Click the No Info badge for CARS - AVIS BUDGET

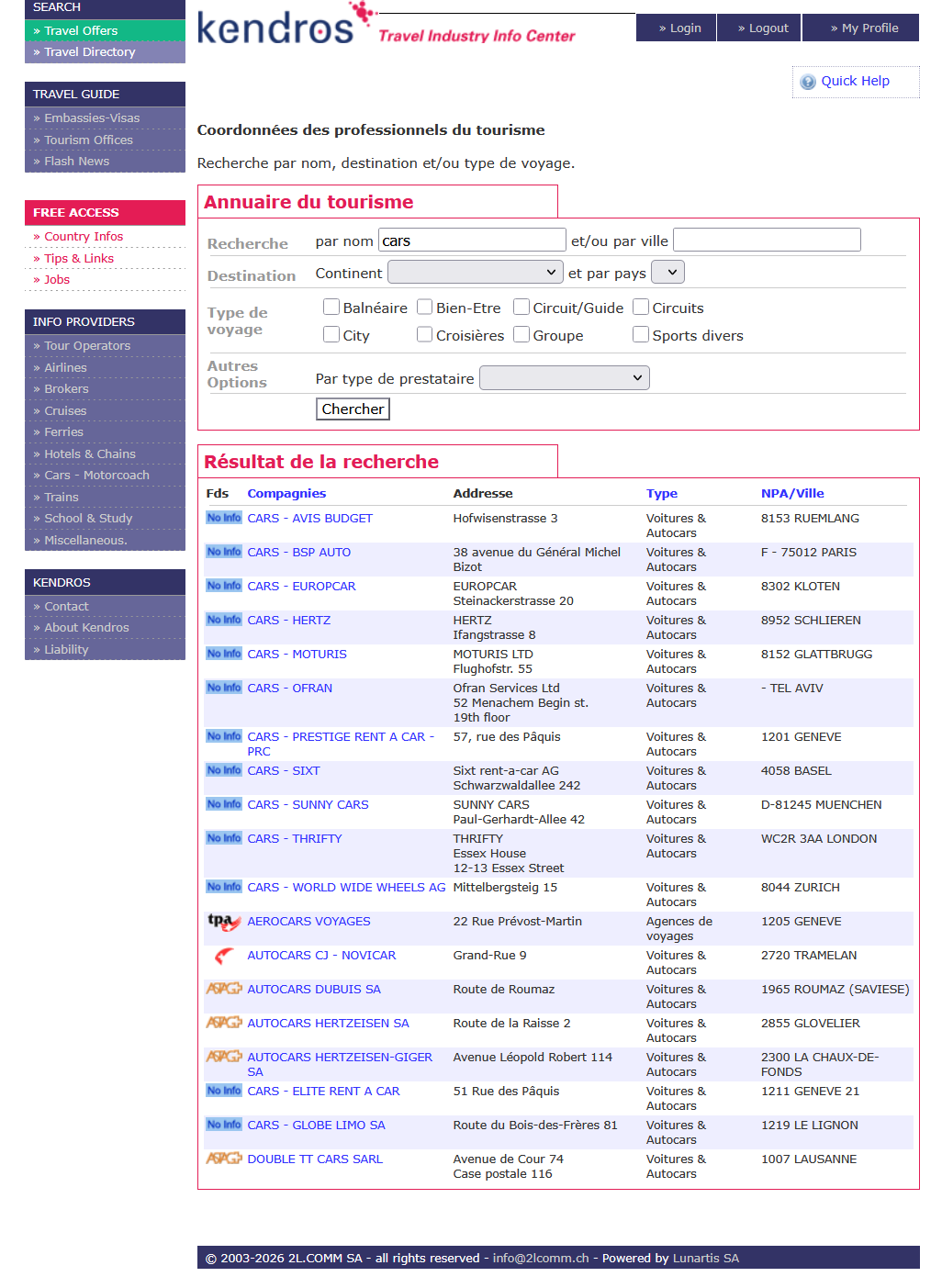(x=224, y=518)
